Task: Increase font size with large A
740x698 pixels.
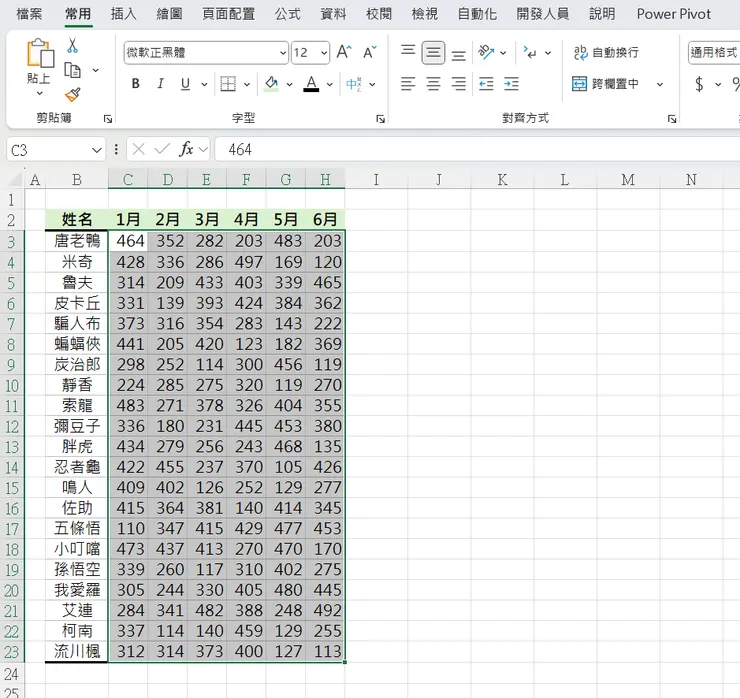Action: point(344,52)
